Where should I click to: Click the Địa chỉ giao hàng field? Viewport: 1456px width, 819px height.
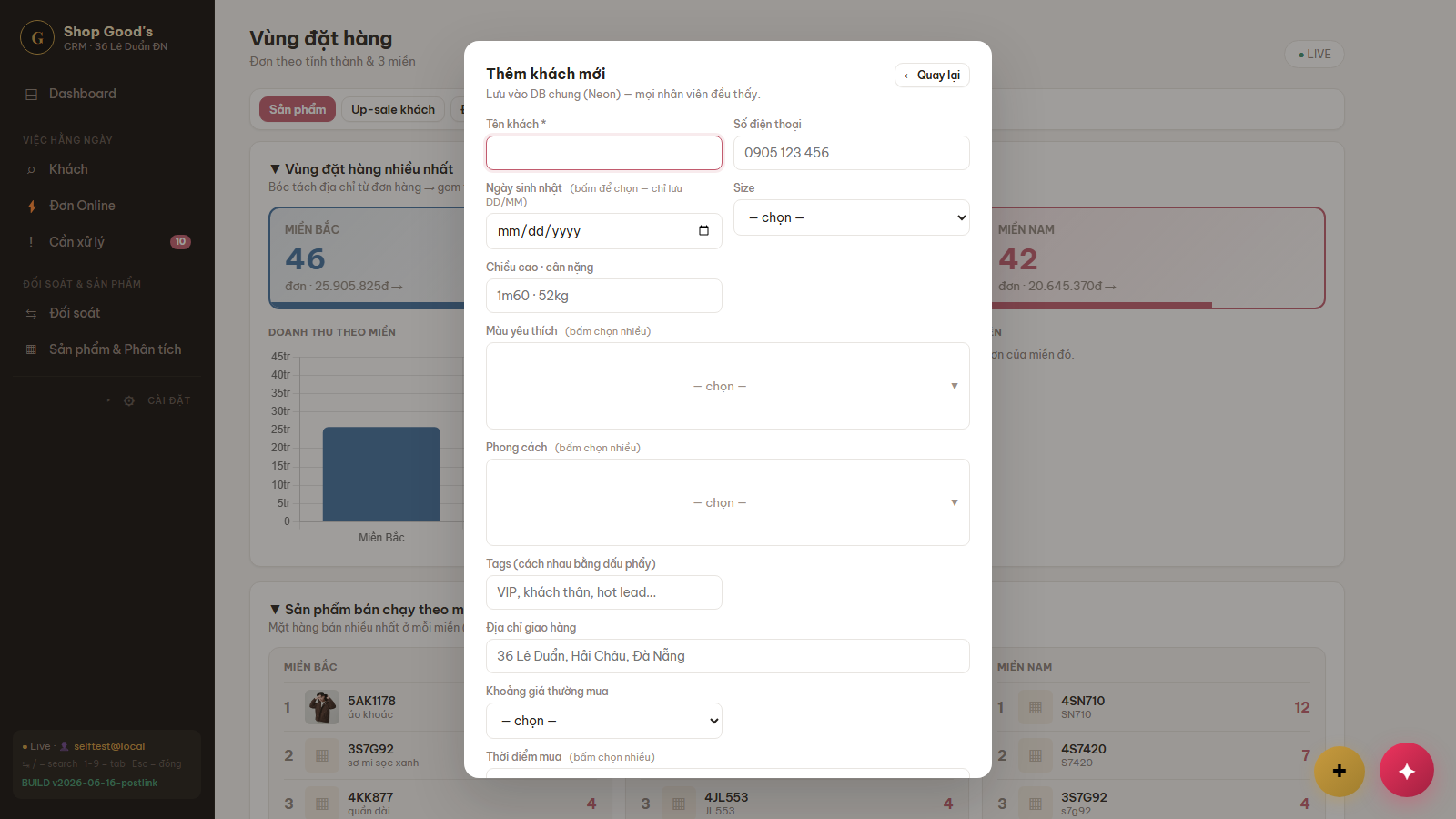[x=728, y=656]
